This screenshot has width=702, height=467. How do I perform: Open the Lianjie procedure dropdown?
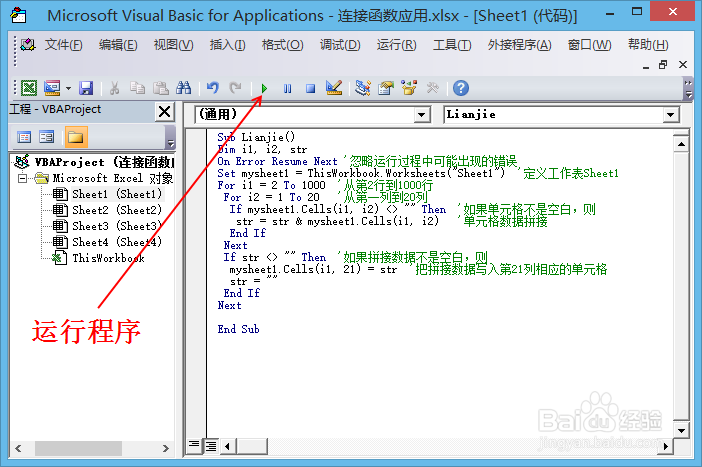(x=670, y=115)
